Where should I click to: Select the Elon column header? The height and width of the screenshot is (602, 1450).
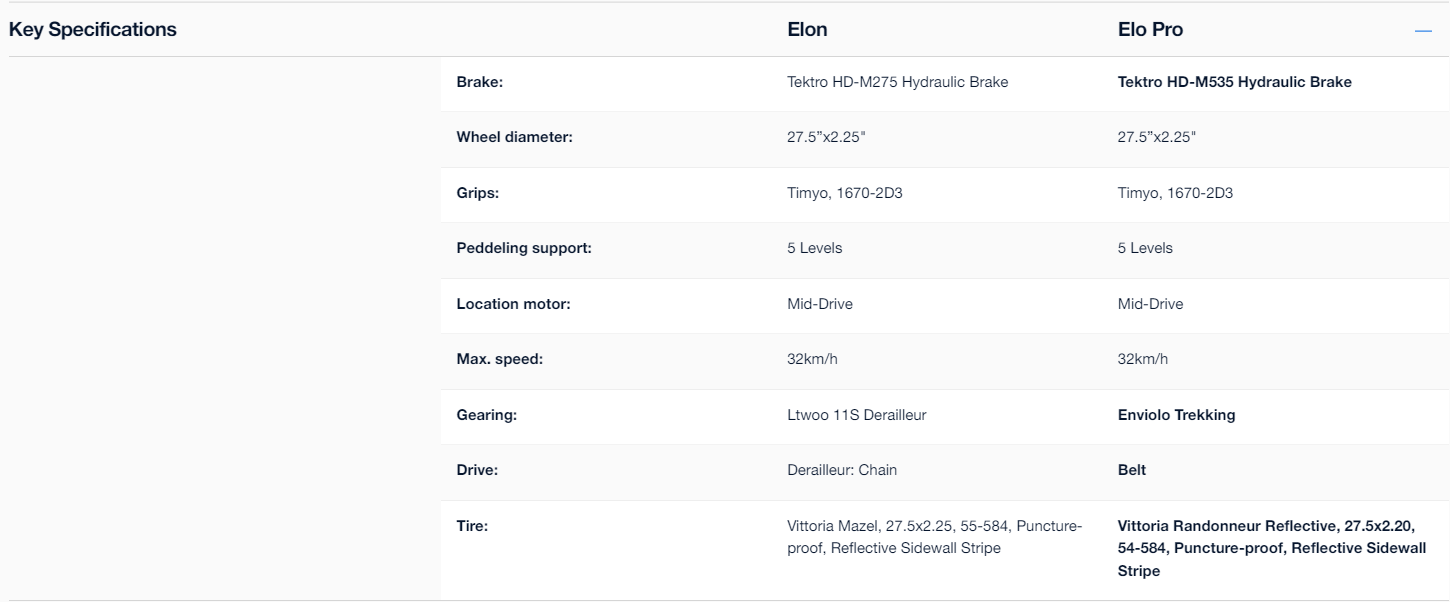click(x=807, y=30)
